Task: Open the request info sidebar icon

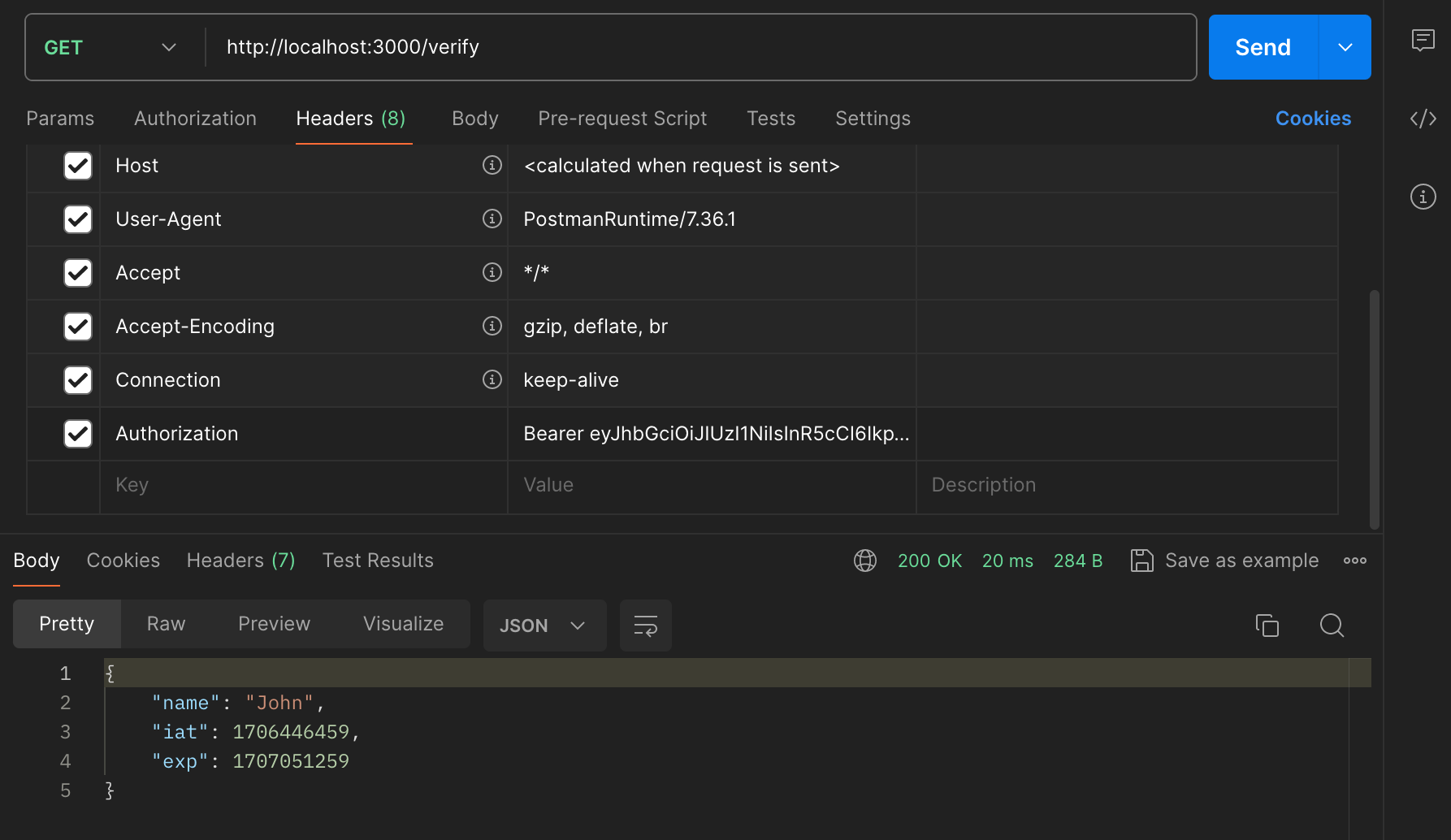Action: 1423,197
